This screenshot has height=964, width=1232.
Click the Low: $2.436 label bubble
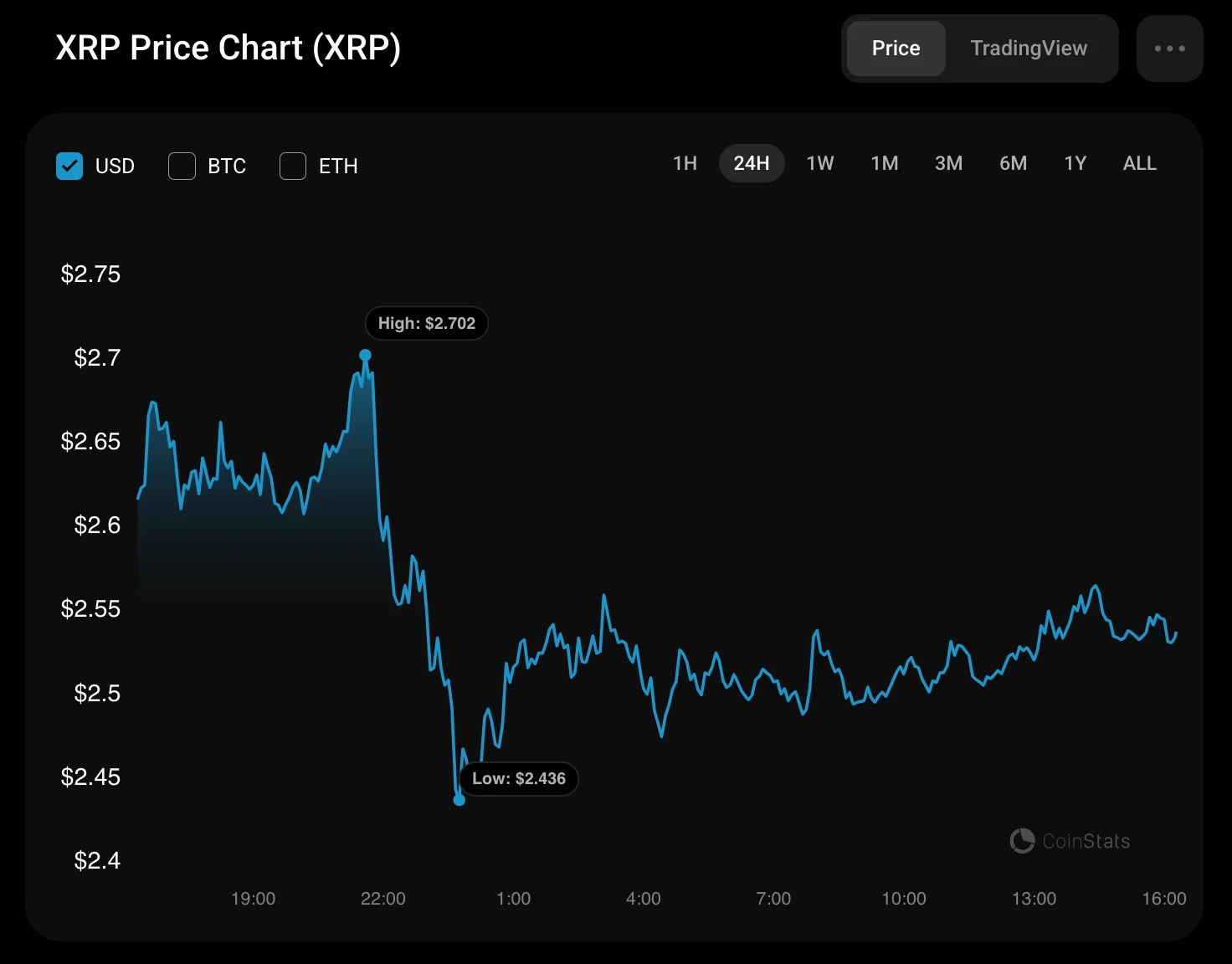click(x=518, y=778)
